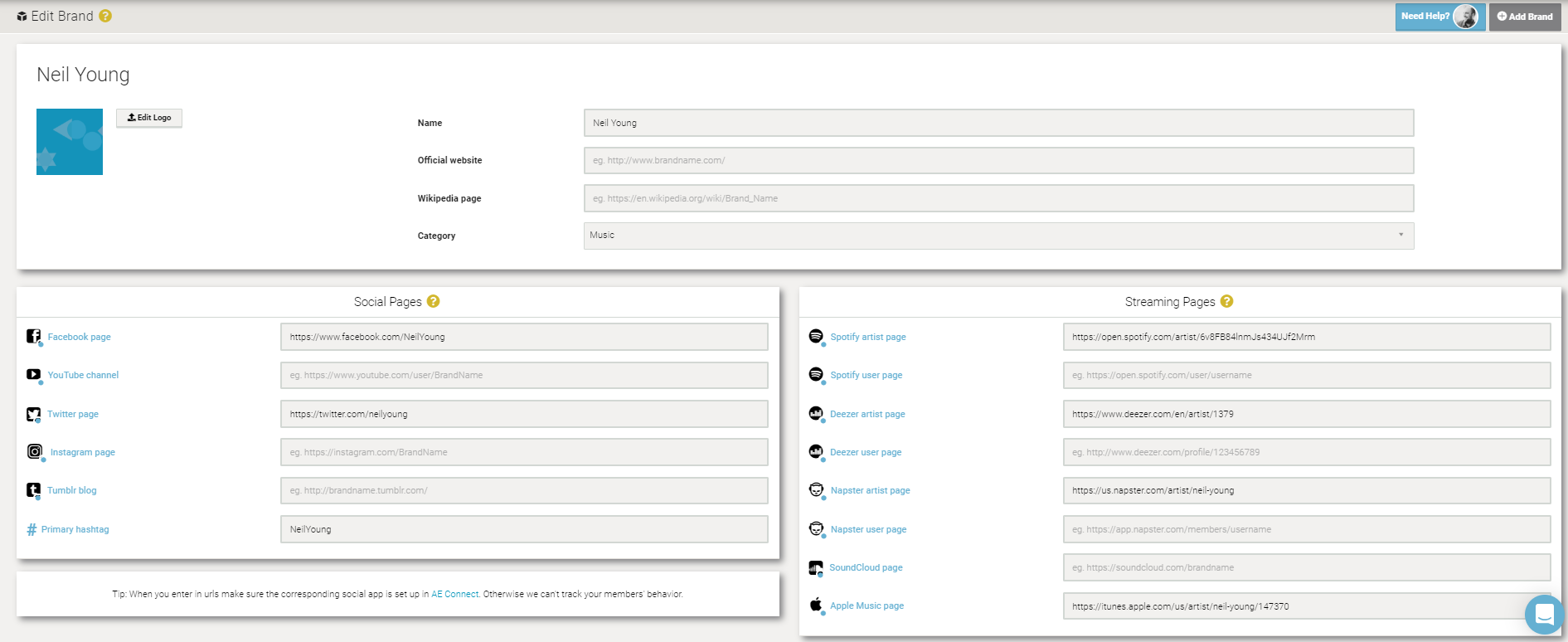Open the Spotify user page link label
This screenshot has height=642, width=1568.
867,375
